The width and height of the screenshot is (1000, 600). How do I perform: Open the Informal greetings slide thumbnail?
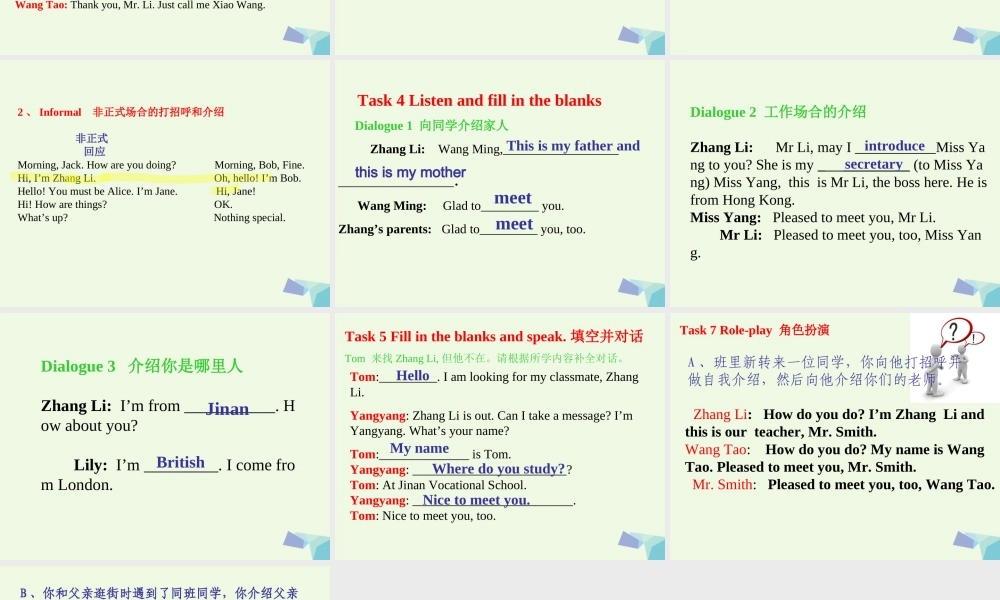(x=165, y=184)
